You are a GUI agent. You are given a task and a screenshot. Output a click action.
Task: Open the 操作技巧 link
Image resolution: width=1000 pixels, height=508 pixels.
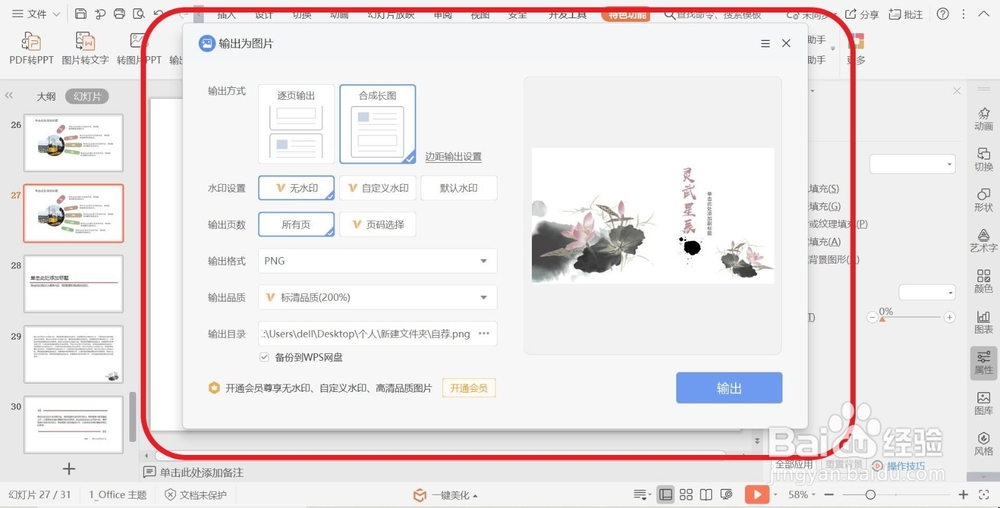[x=906, y=467]
